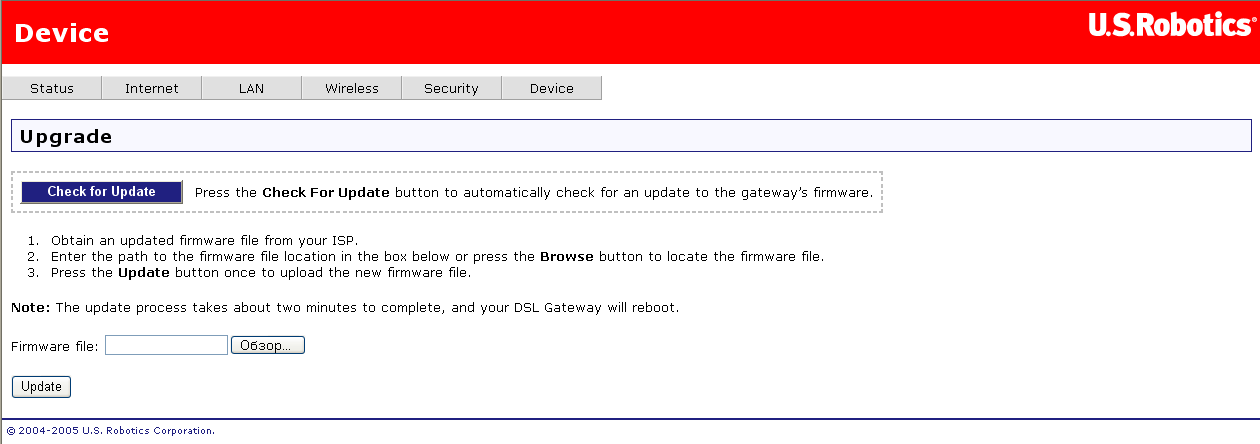This screenshot has width=1260, height=444.
Task: Open the Security tab
Action: coord(451,88)
